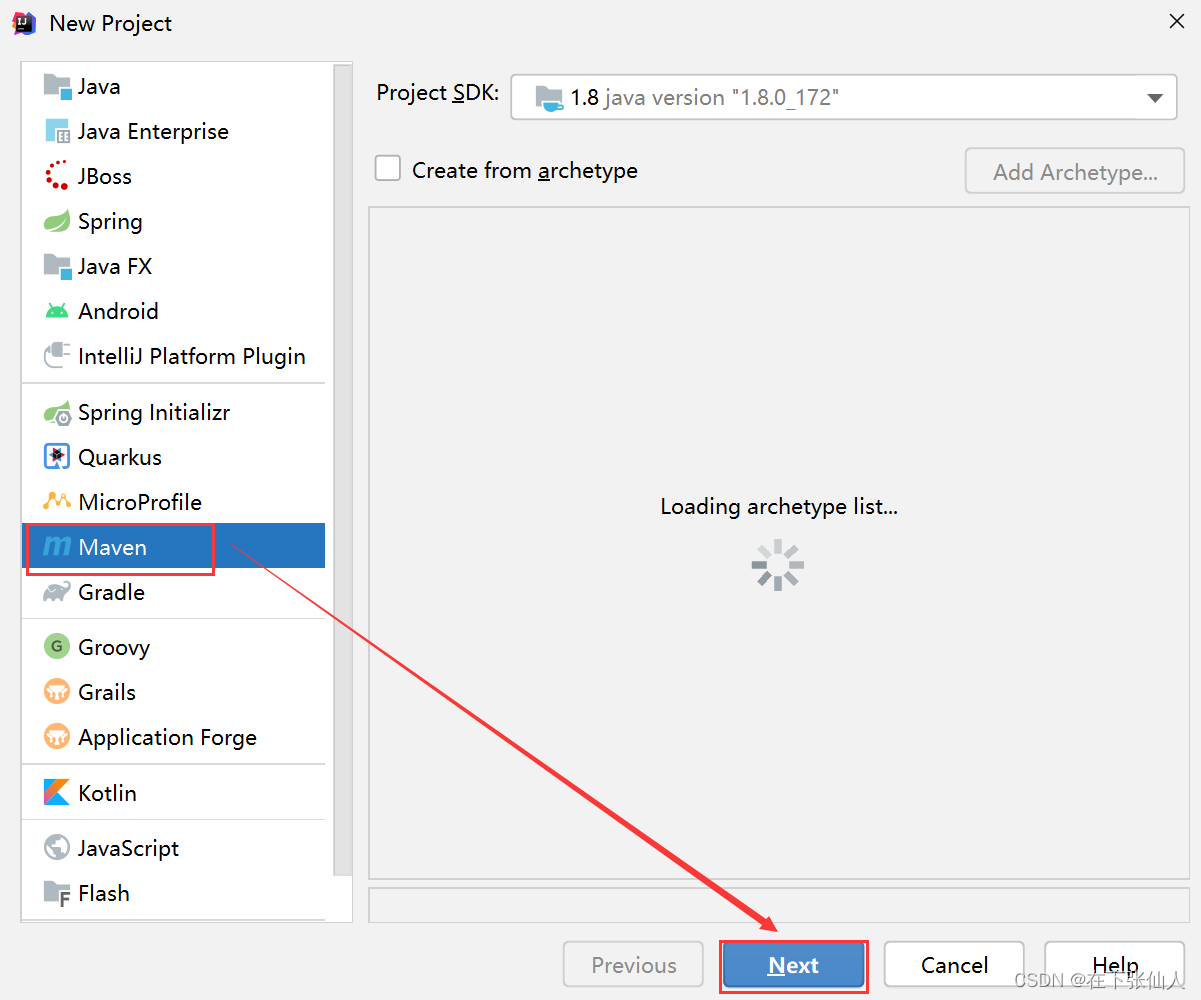The width and height of the screenshot is (1201, 1000).
Task: Click the red JBoss icon
Action: point(57,176)
